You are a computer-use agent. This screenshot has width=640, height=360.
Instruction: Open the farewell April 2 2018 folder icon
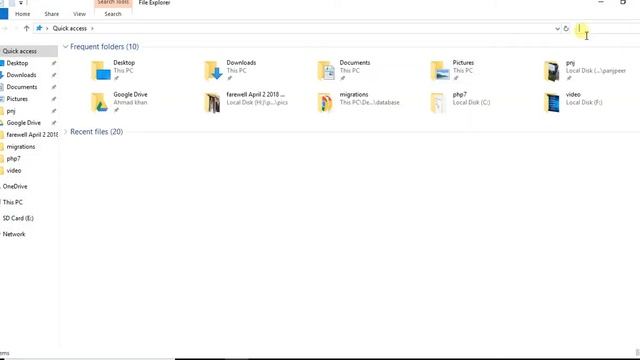[x=213, y=102]
